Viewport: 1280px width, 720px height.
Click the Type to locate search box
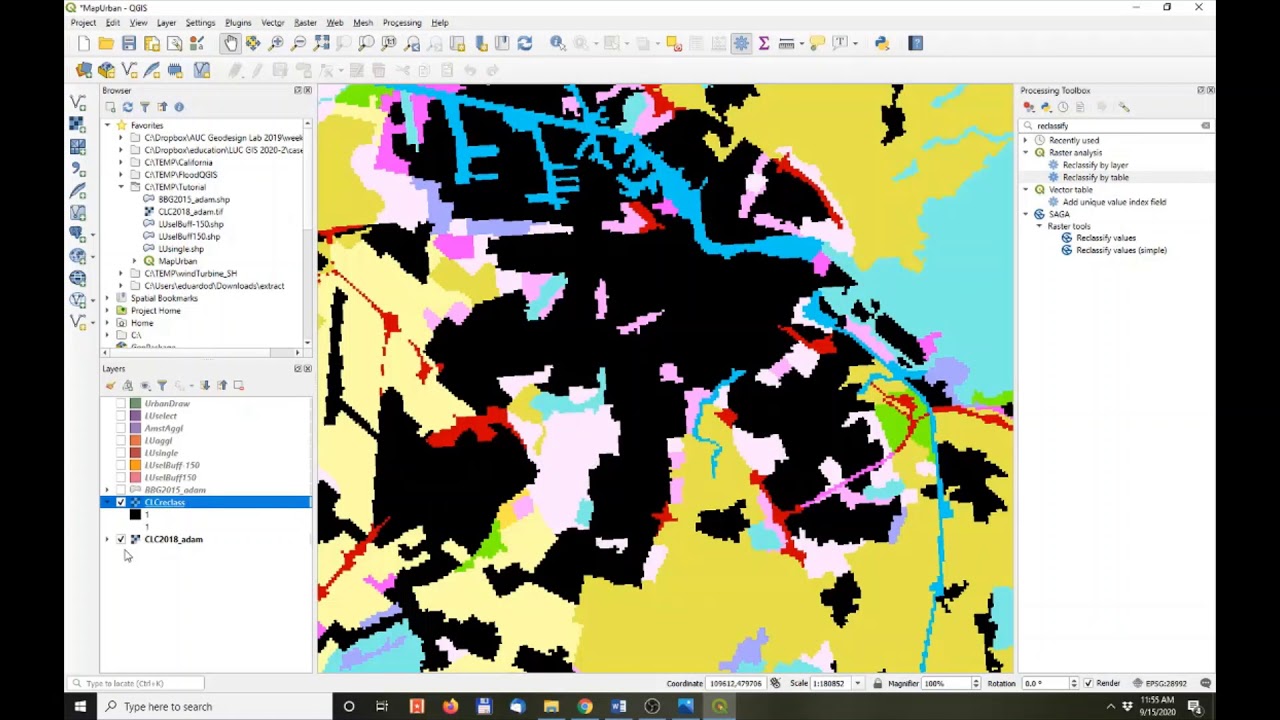[135, 683]
